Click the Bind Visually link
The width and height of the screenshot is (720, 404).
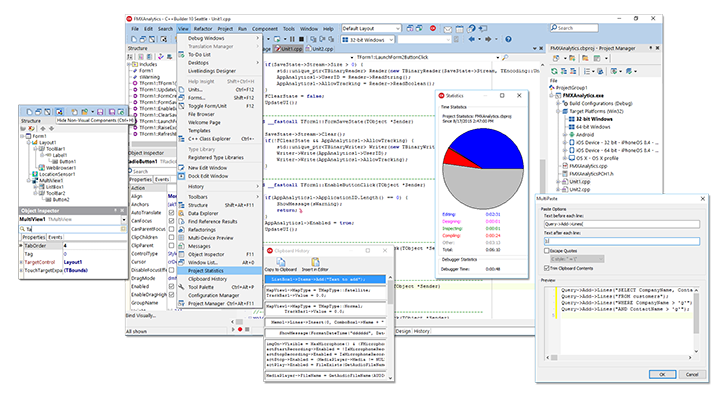(x=141, y=316)
